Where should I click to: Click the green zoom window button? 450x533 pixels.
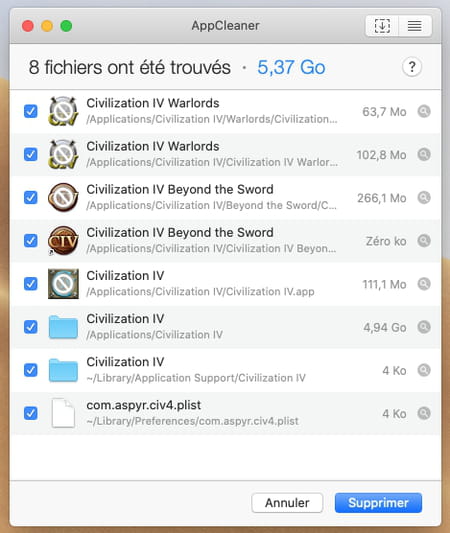pos(66,26)
